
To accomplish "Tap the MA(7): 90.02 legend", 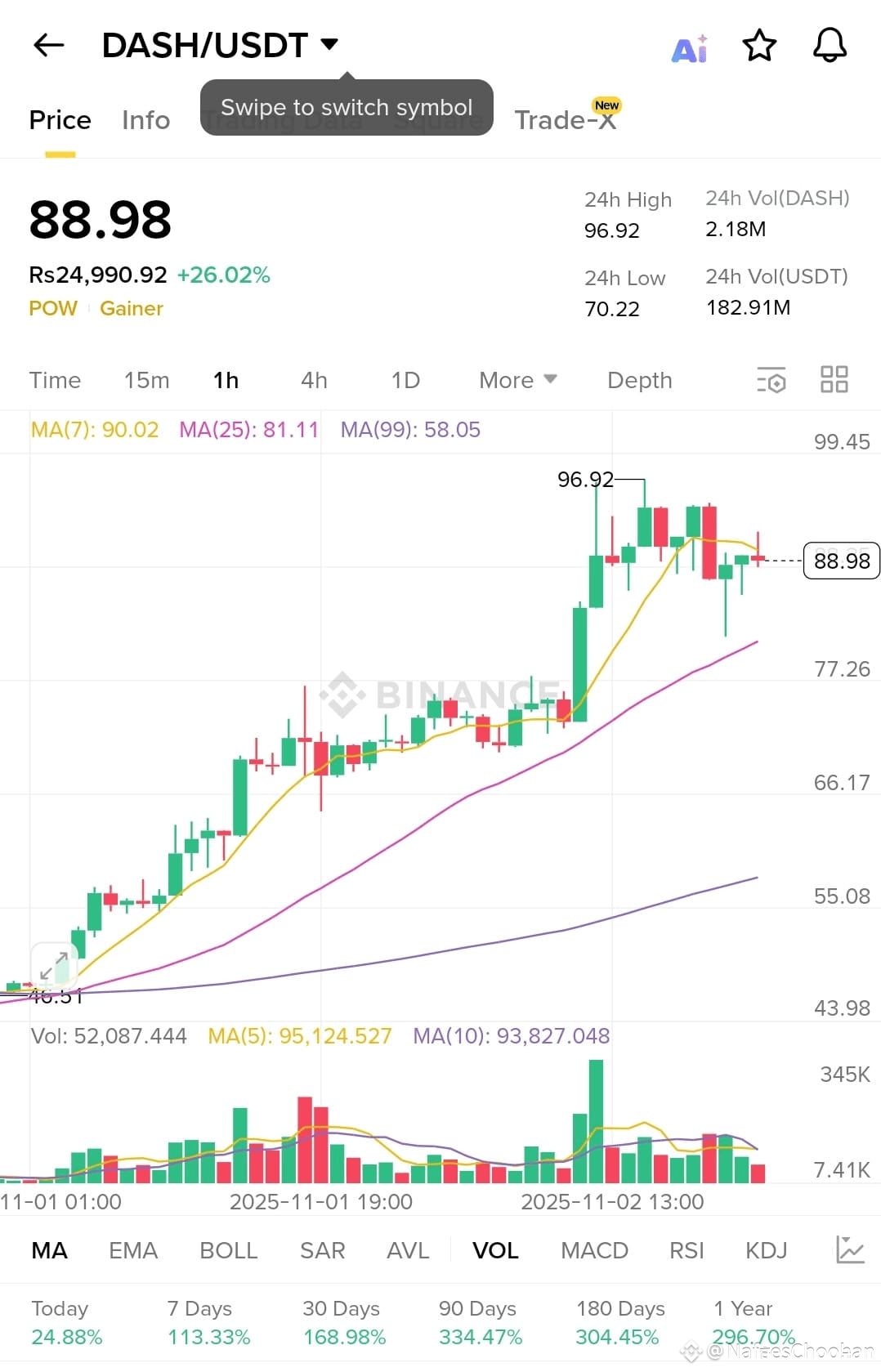I will pyautogui.click(x=95, y=430).
